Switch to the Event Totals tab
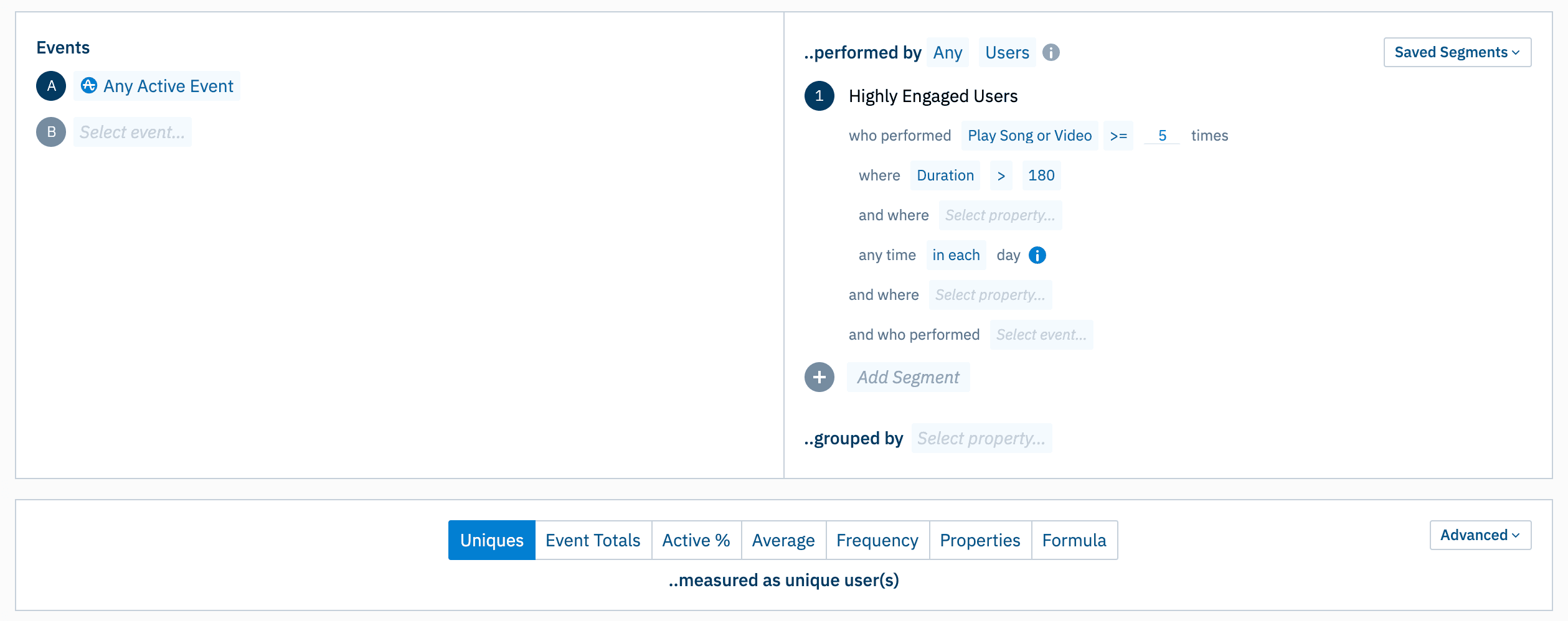The image size is (1568, 621). (x=593, y=540)
